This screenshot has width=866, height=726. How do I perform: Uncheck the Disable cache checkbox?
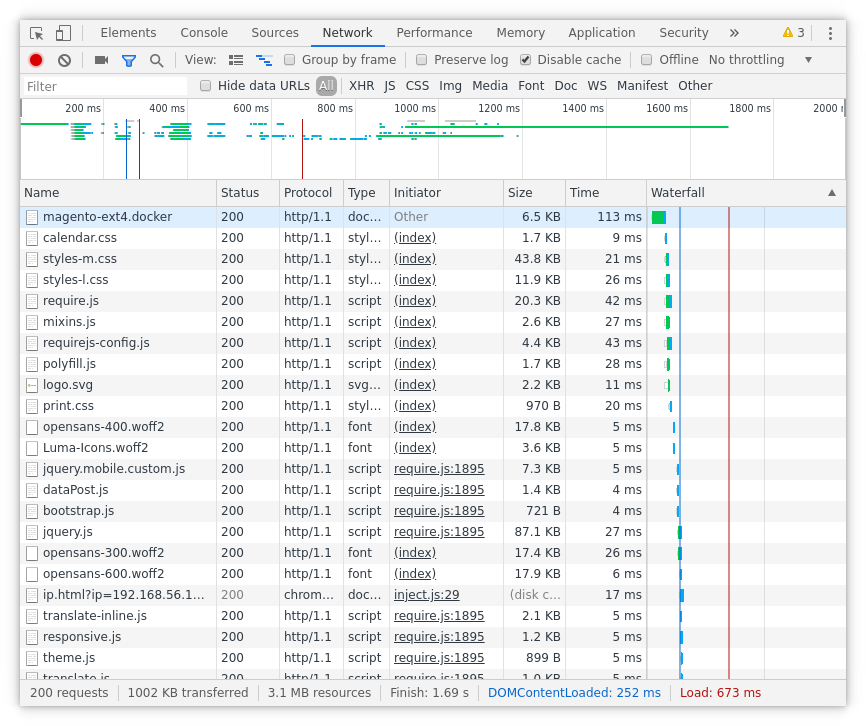pyautogui.click(x=524, y=59)
